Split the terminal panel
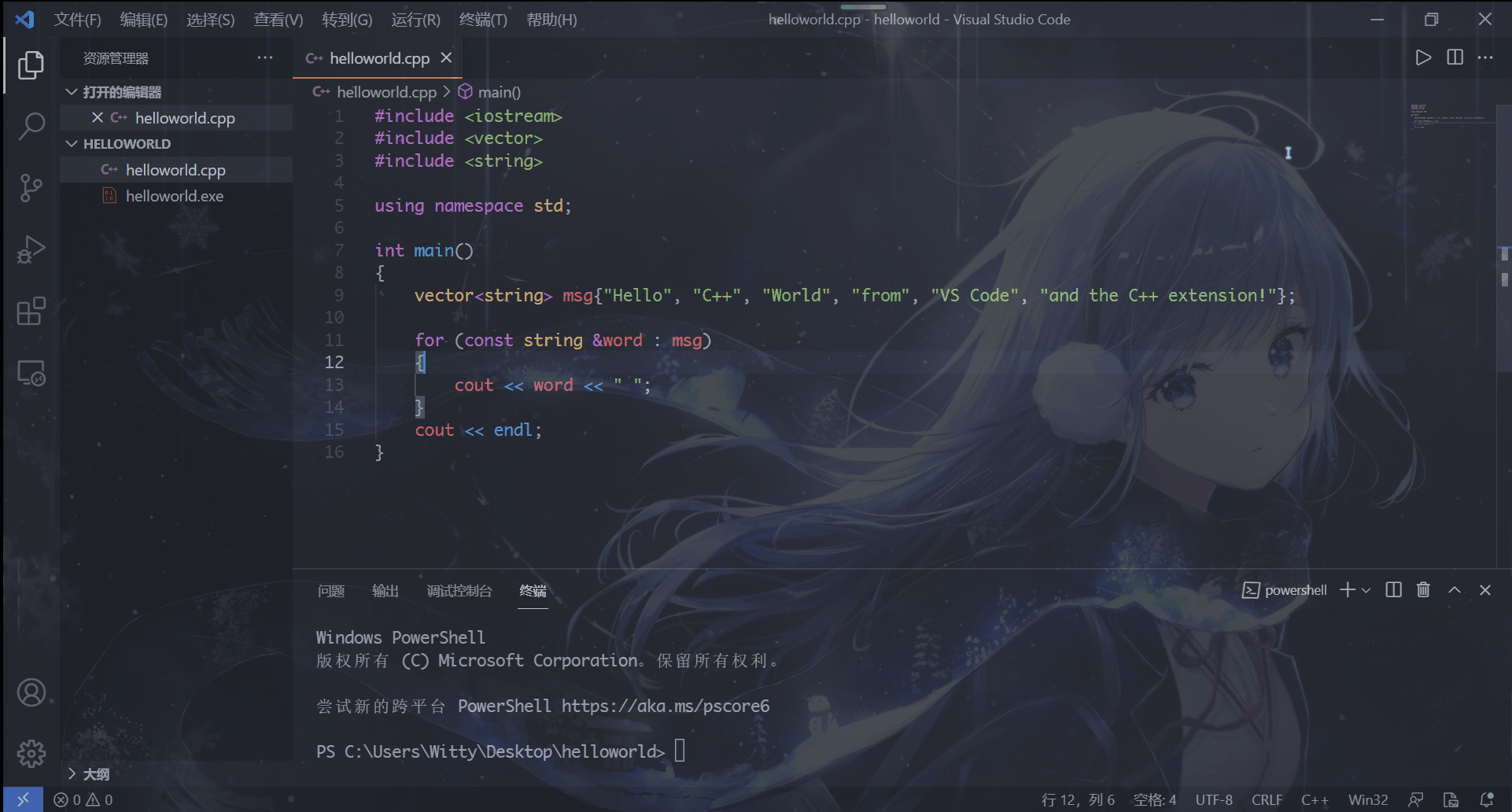 [1393, 589]
